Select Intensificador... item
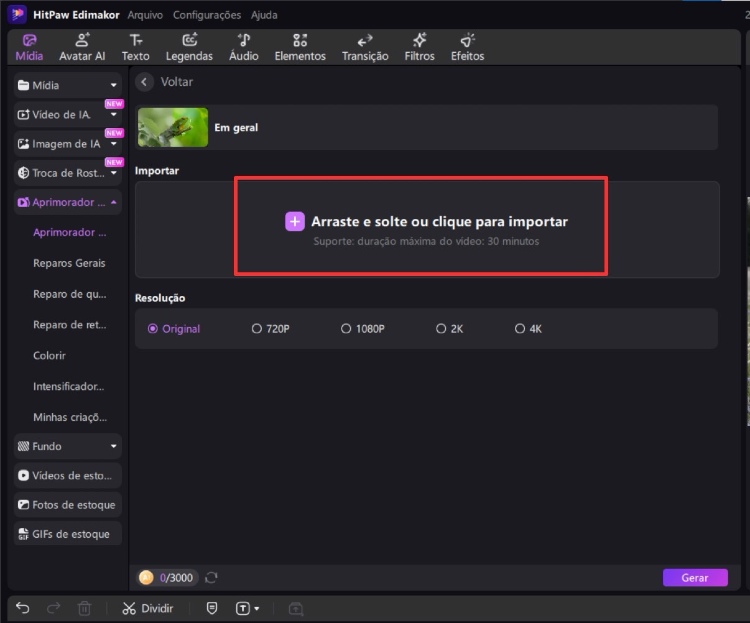 point(68,386)
